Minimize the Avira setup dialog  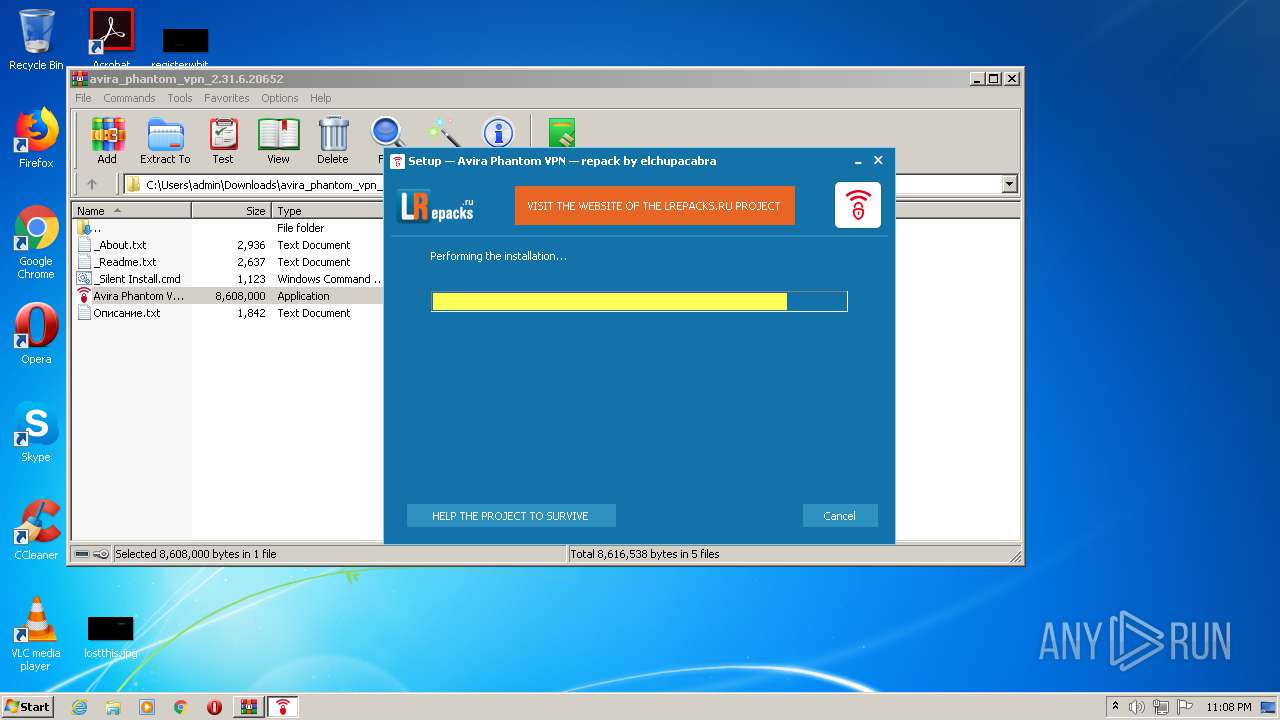(858, 161)
